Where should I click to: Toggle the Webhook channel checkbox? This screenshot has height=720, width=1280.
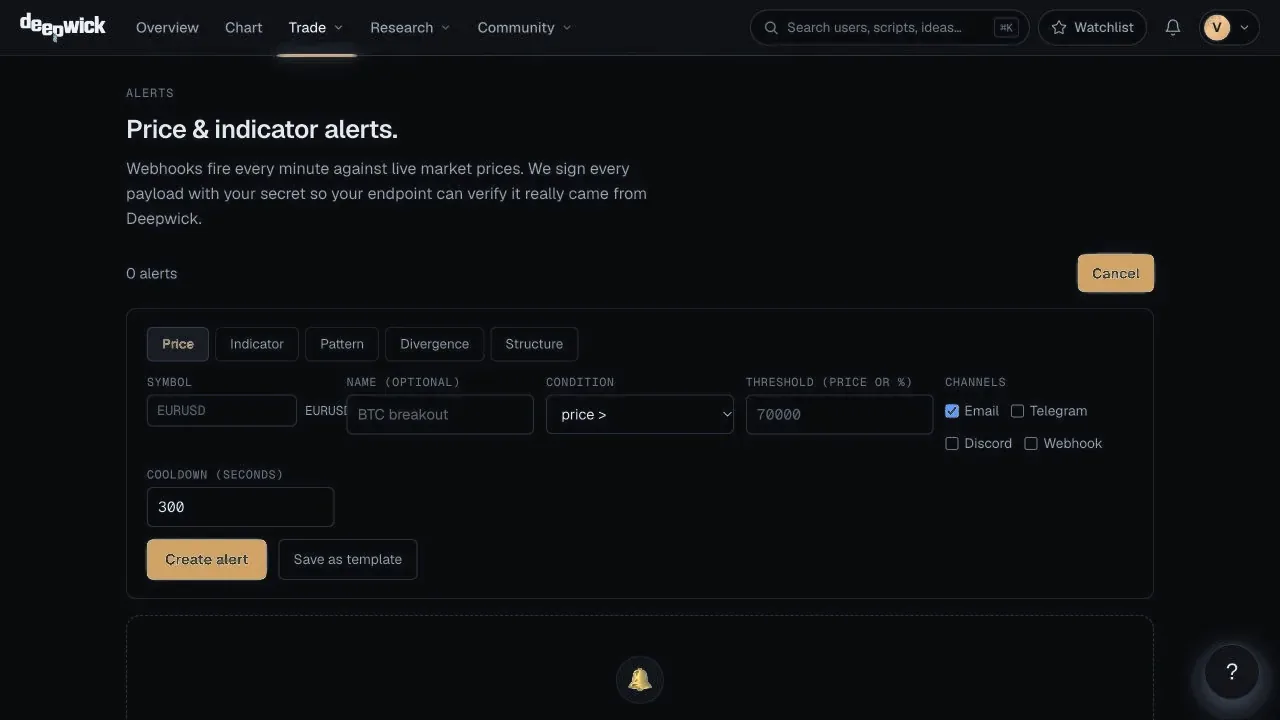tap(1031, 443)
